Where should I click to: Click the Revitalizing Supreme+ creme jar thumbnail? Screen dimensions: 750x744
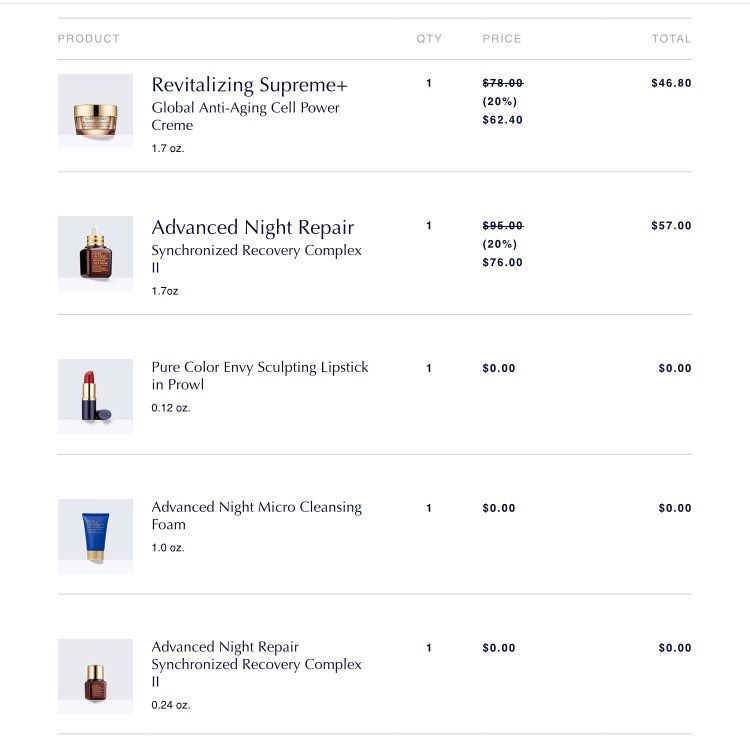coord(95,112)
